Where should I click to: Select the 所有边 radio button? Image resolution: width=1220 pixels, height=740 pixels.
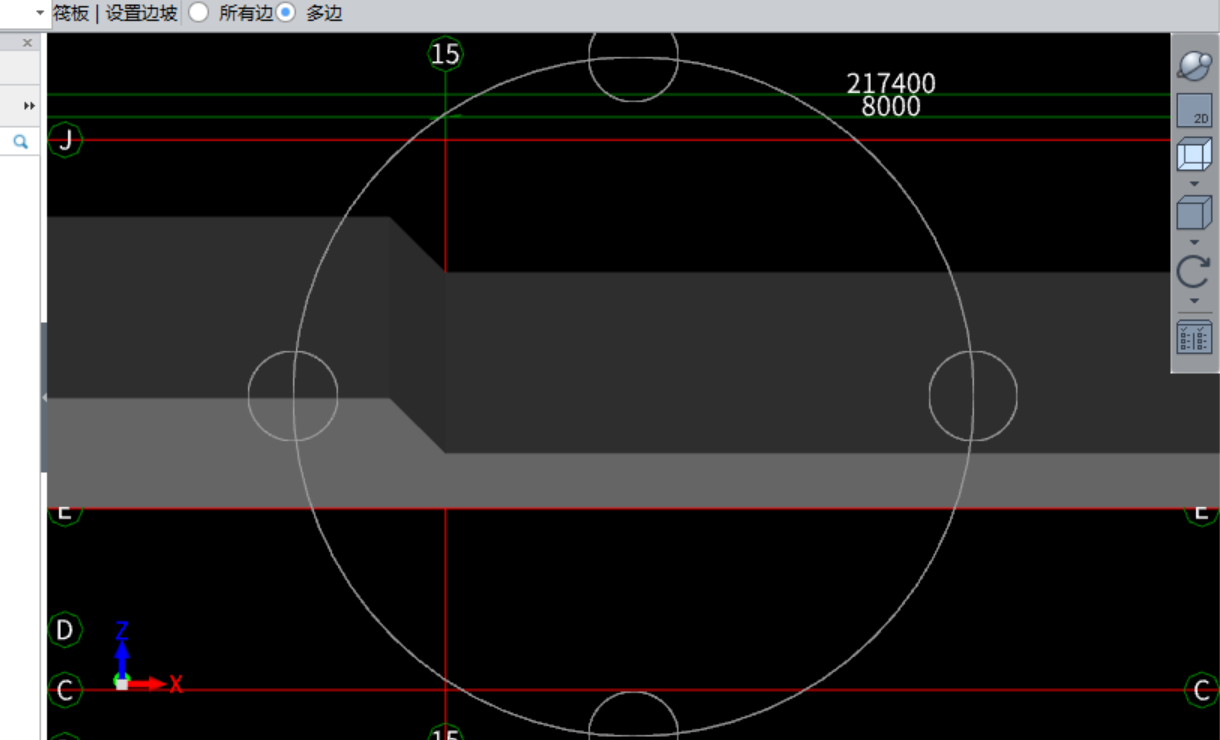point(198,13)
